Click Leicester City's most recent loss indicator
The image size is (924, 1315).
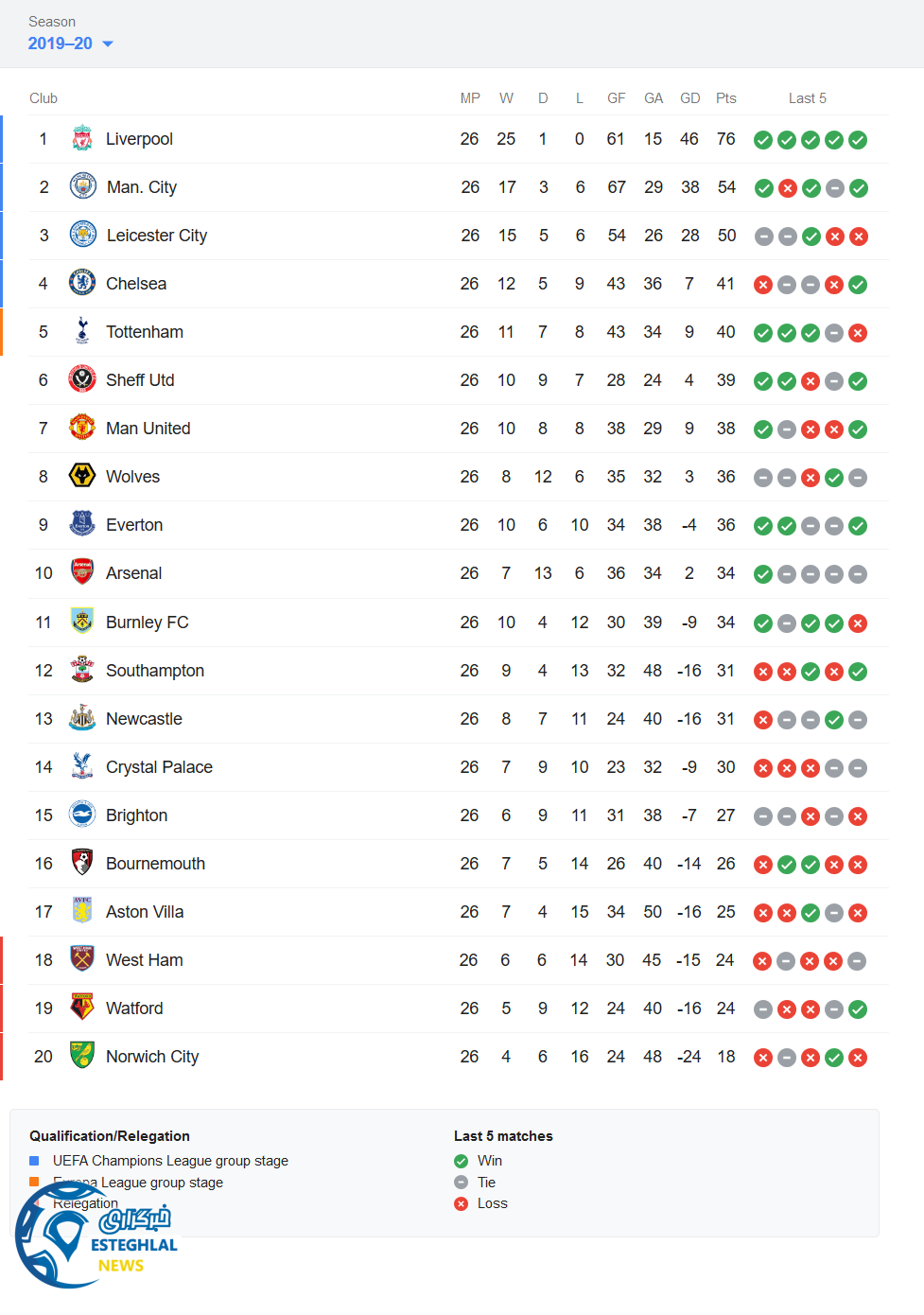coord(858,237)
